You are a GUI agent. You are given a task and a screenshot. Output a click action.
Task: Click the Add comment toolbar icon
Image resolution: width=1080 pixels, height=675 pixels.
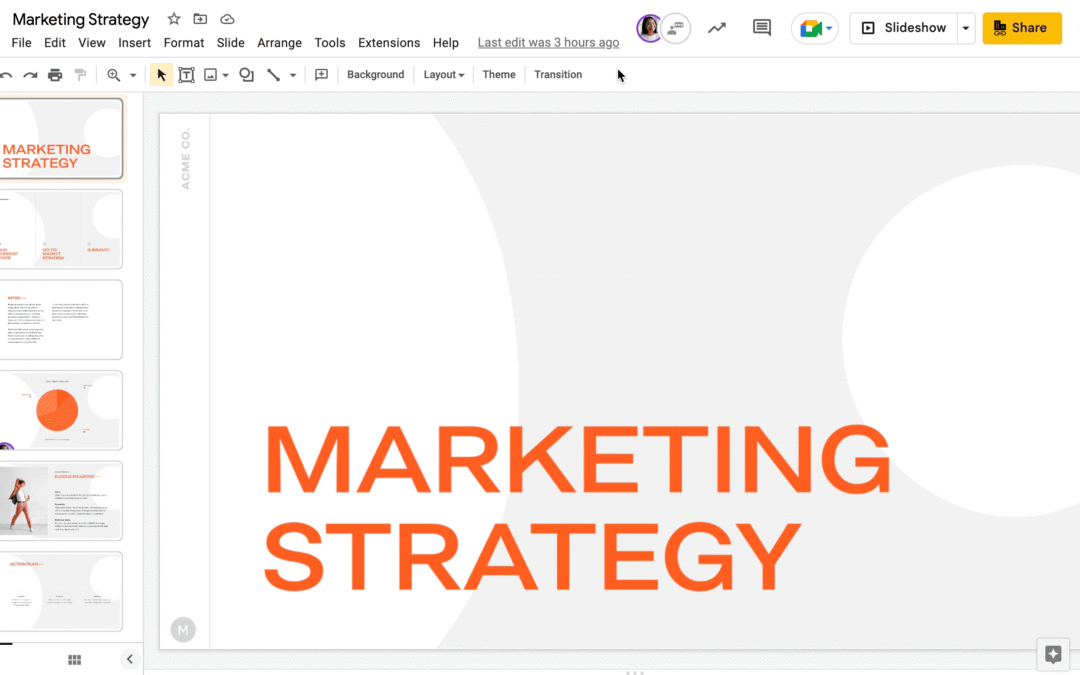pos(321,74)
